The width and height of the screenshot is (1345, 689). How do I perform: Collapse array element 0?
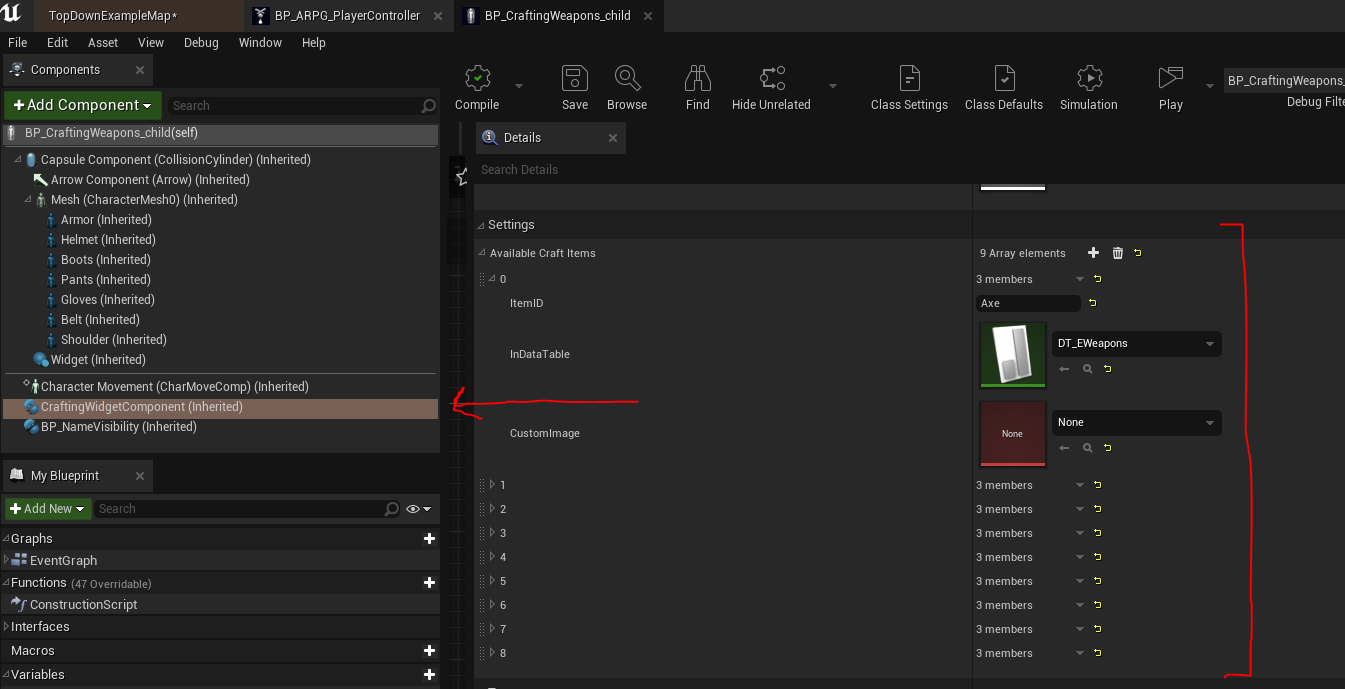tap(492, 279)
